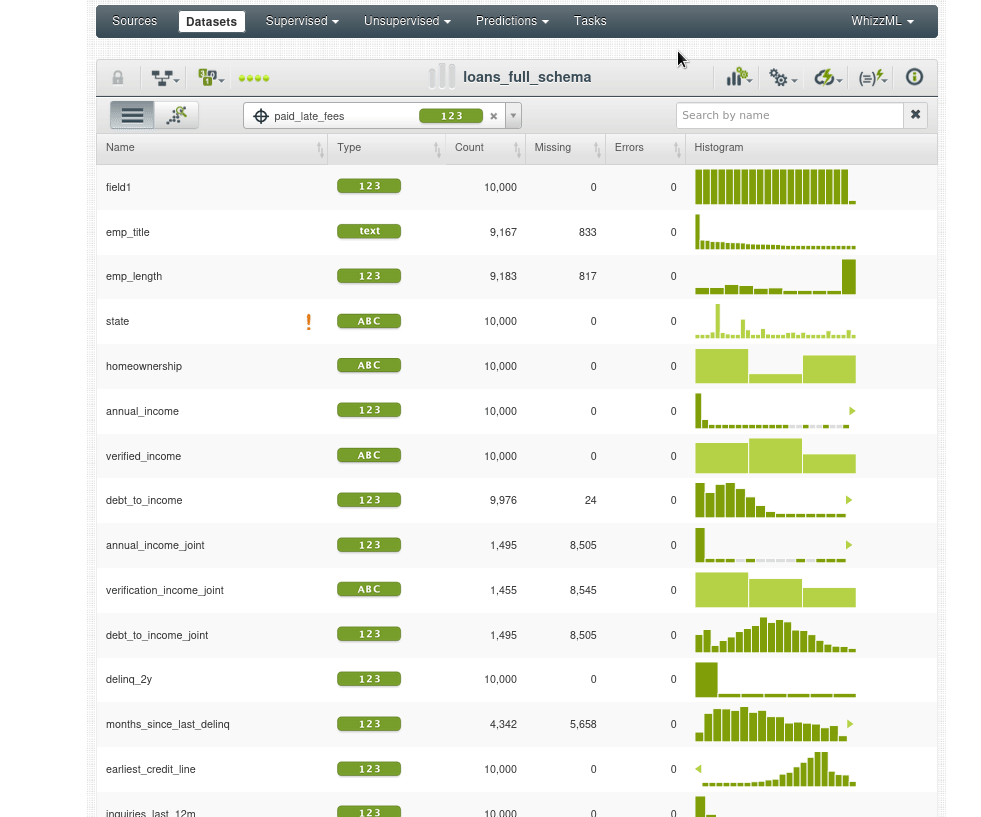Click the Search by name field
Viewport: 981px width, 817px height.
point(788,115)
